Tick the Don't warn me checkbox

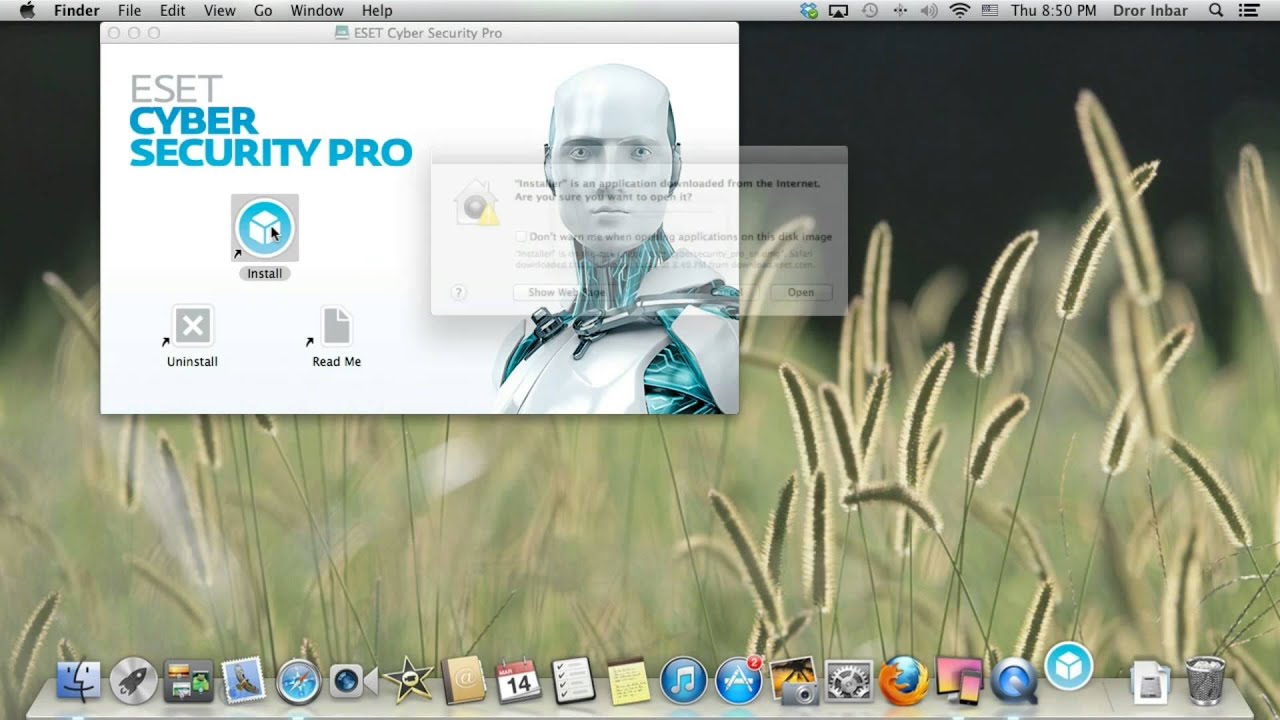pyautogui.click(x=521, y=237)
